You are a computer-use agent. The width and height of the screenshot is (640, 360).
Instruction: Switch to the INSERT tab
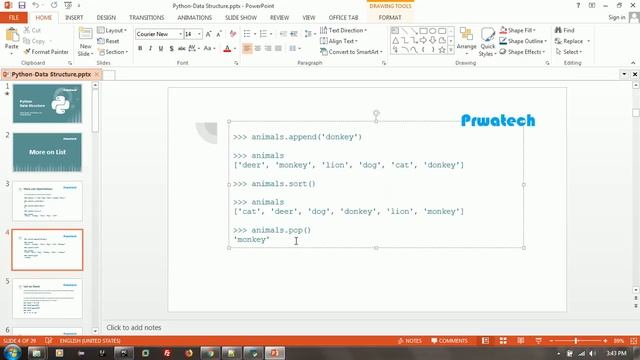pyautogui.click(x=74, y=18)
